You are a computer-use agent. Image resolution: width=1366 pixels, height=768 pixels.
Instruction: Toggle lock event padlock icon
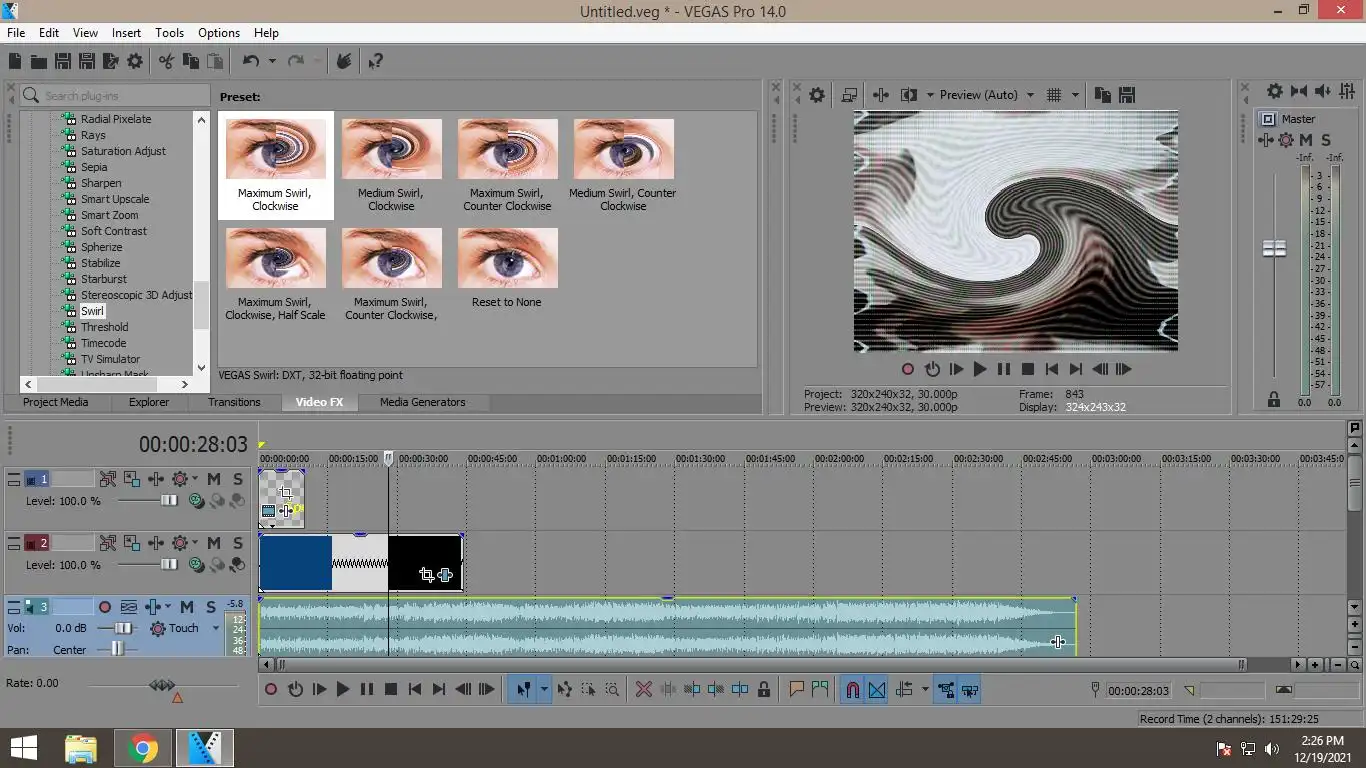point(764,689)
